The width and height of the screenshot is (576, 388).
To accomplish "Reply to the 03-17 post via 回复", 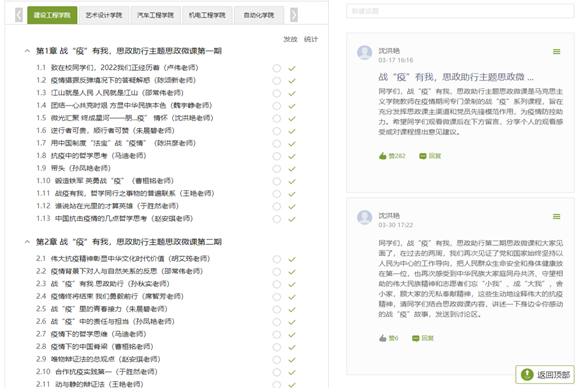I will pos(430,156).
